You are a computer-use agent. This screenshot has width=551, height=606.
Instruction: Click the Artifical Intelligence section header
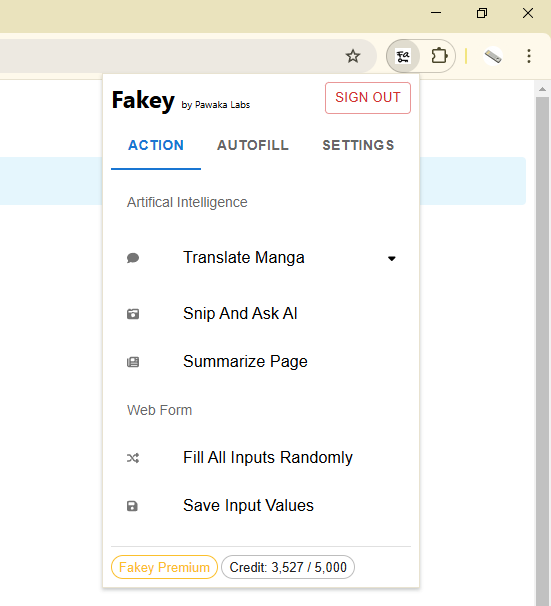[x=187, y=203]
